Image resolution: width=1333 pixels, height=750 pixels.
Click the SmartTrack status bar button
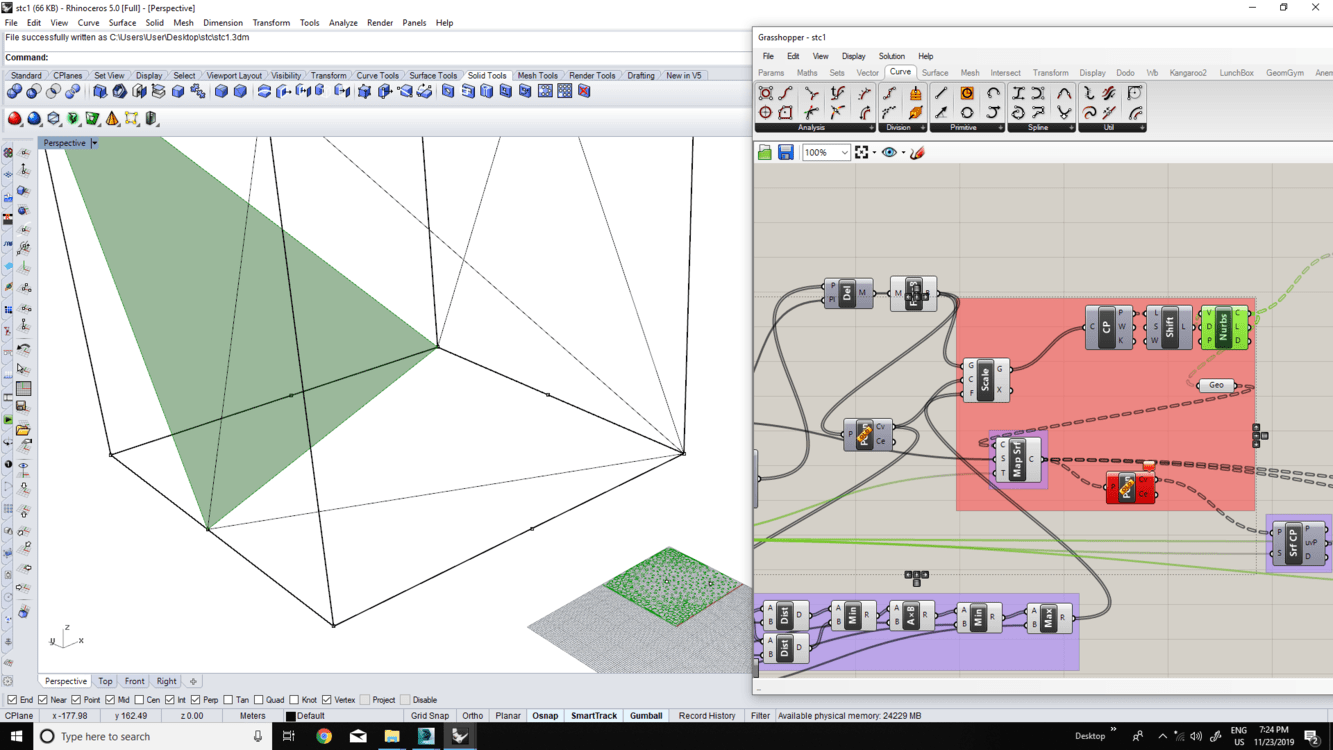(594, 716)
